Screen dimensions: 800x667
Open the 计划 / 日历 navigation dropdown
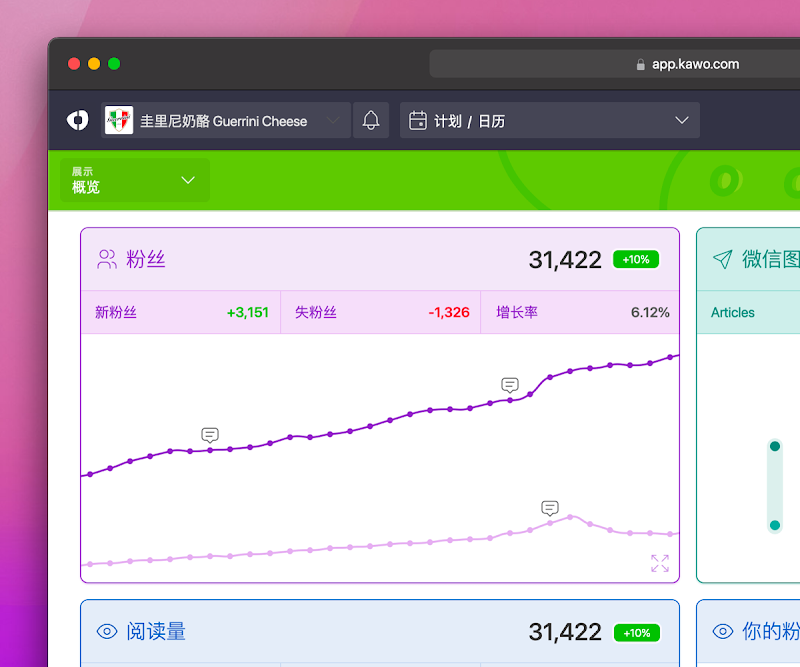tap(549, 120)
